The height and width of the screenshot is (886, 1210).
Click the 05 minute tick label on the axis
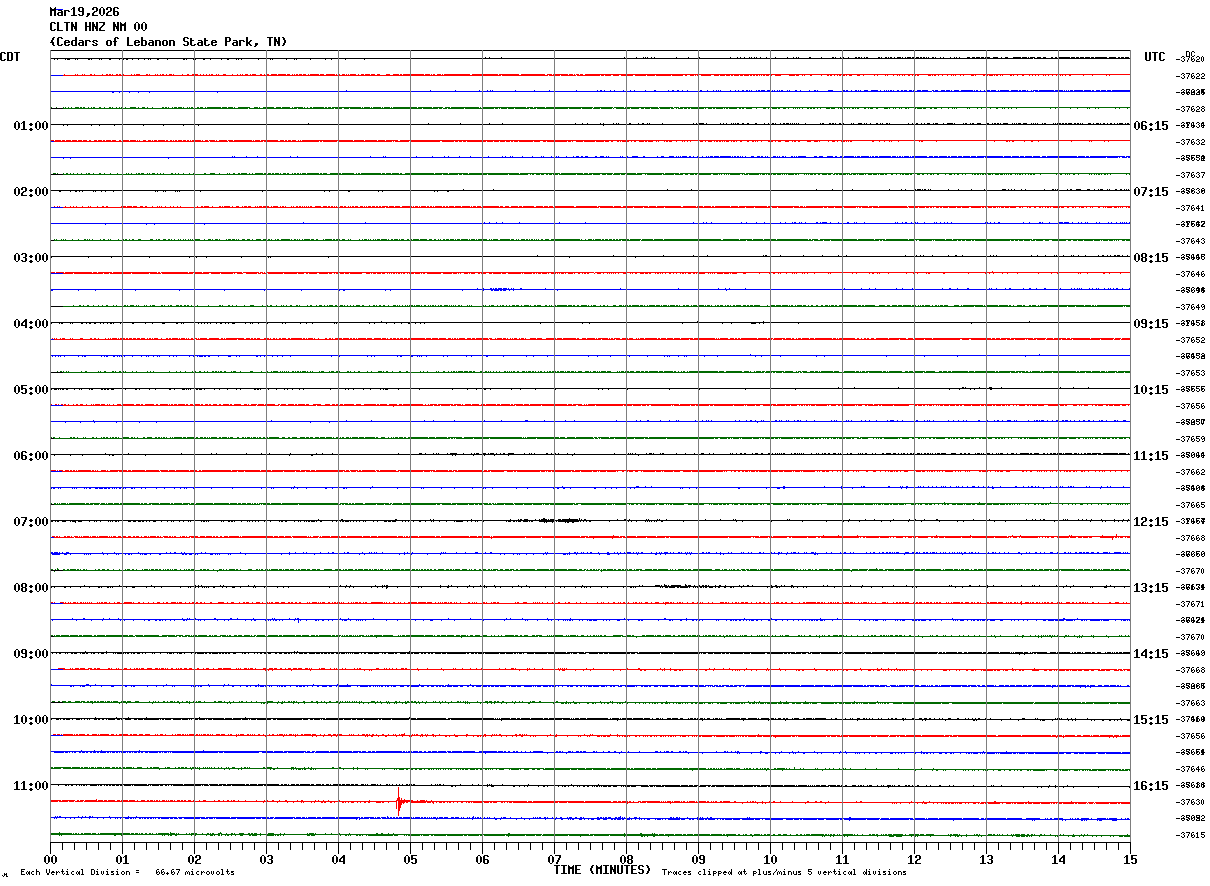tap(410, 859)
